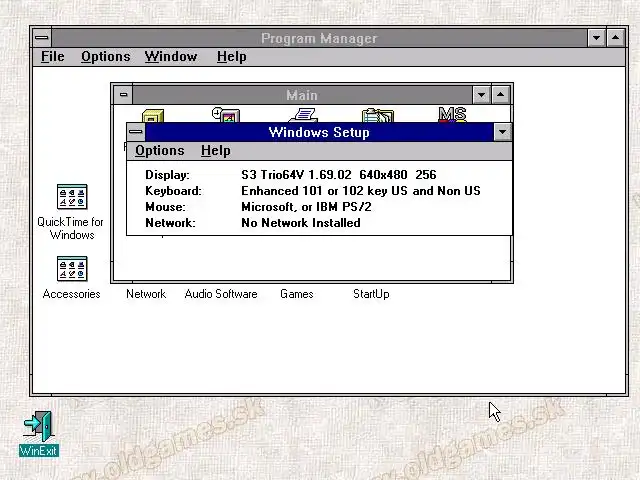The width and height of the screenshot is (640, 480).
Task: Select the StartUp program group label
Action: click(371, 294)
